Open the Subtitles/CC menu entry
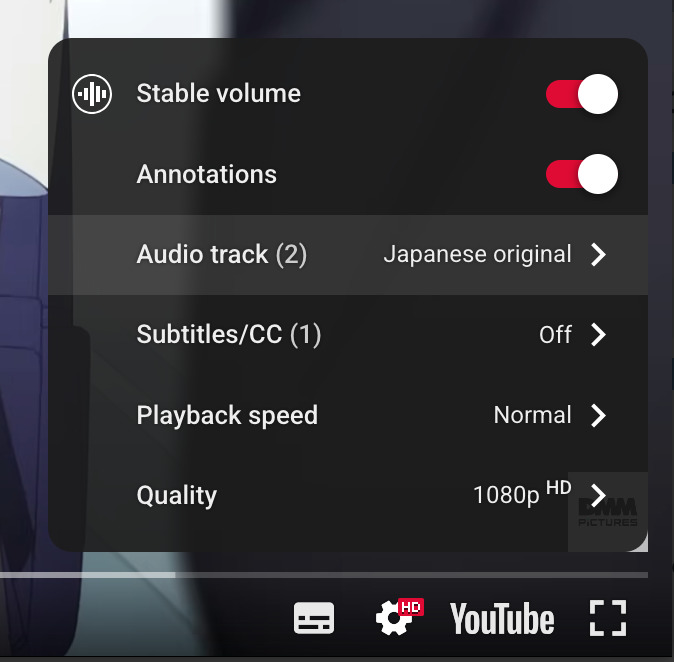Viewport: 674px width, 662px height. [x=228, y=335]
